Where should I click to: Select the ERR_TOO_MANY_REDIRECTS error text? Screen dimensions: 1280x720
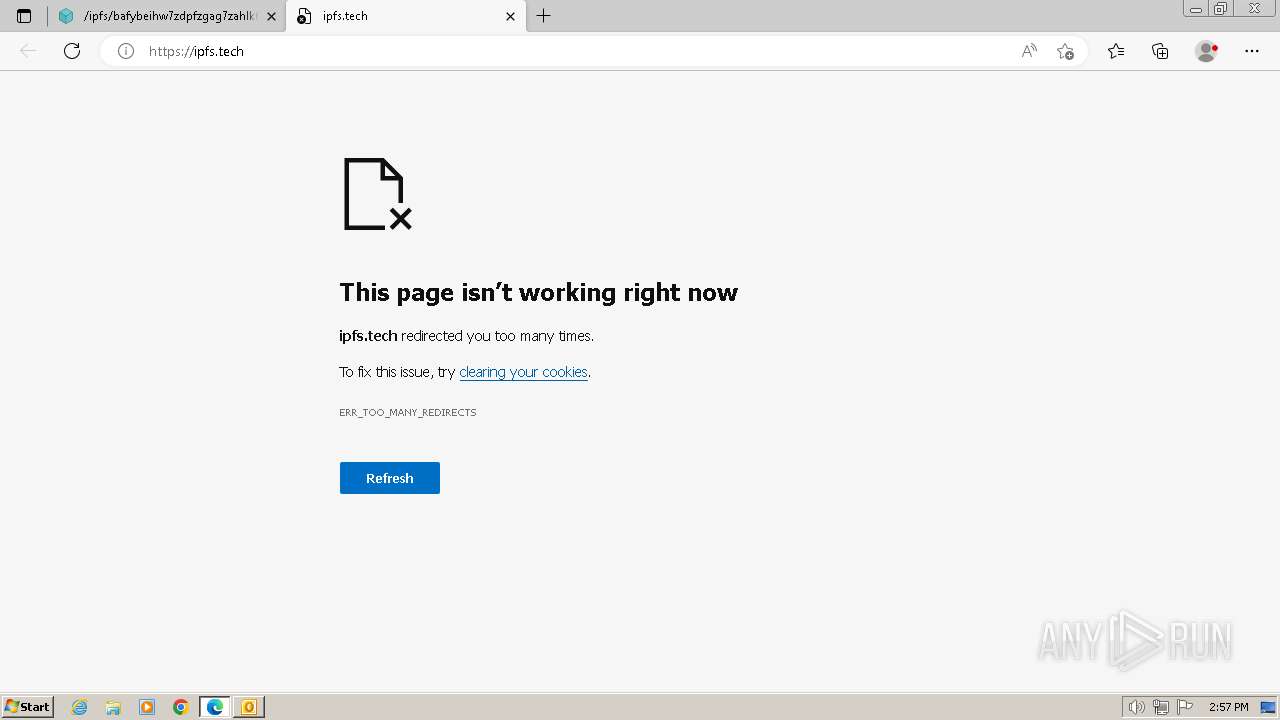tap(408, 412)
